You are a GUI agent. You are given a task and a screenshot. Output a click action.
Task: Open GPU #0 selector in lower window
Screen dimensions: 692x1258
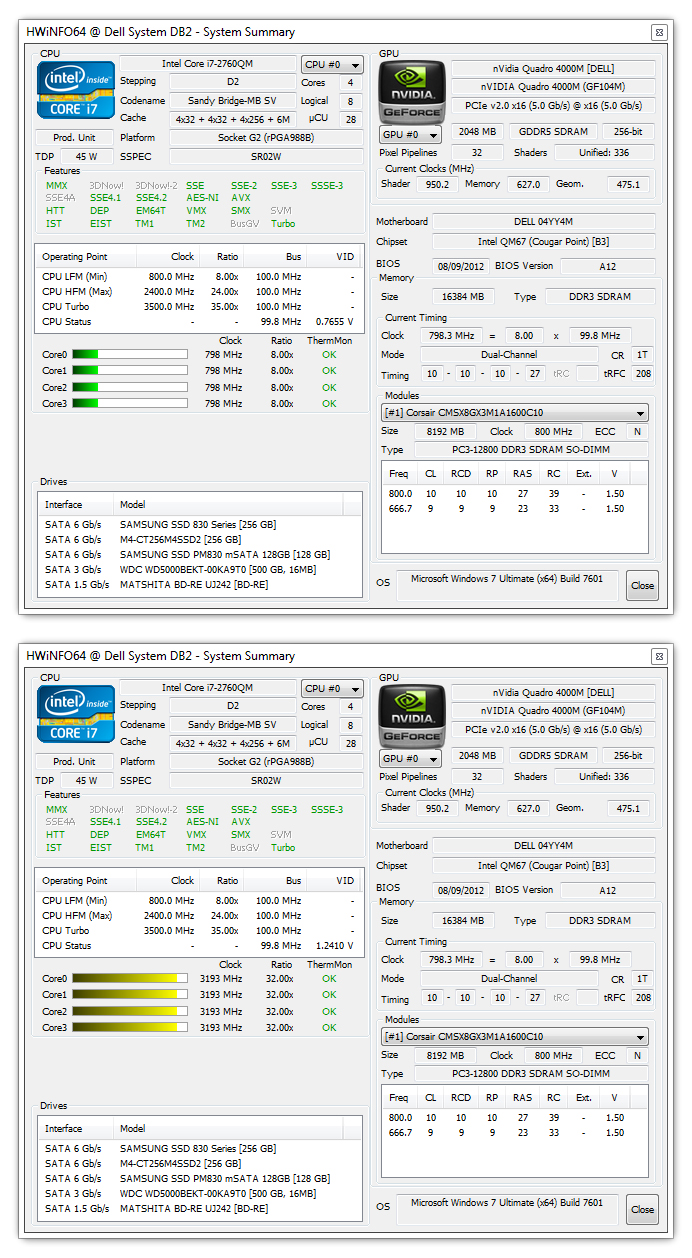pos(410,758)
